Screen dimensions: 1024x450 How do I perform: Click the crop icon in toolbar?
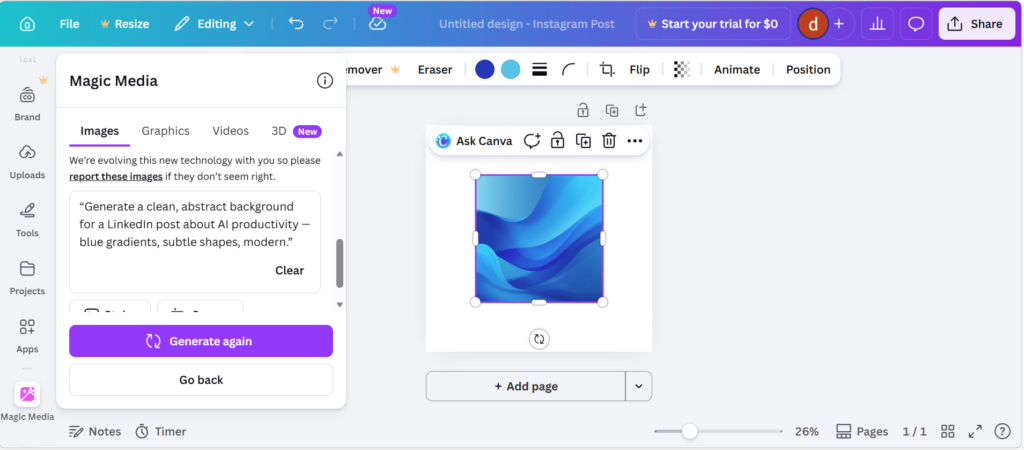[607, 69]
